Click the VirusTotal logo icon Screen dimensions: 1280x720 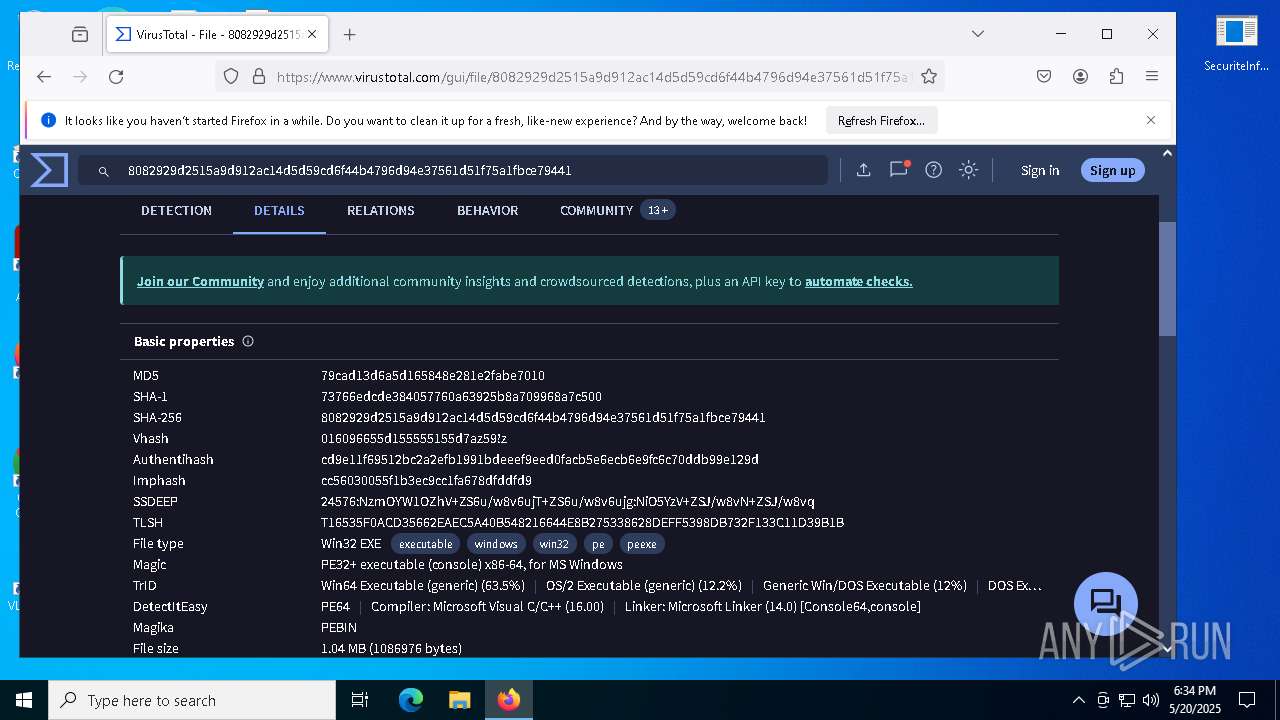(x=48, y=170)
